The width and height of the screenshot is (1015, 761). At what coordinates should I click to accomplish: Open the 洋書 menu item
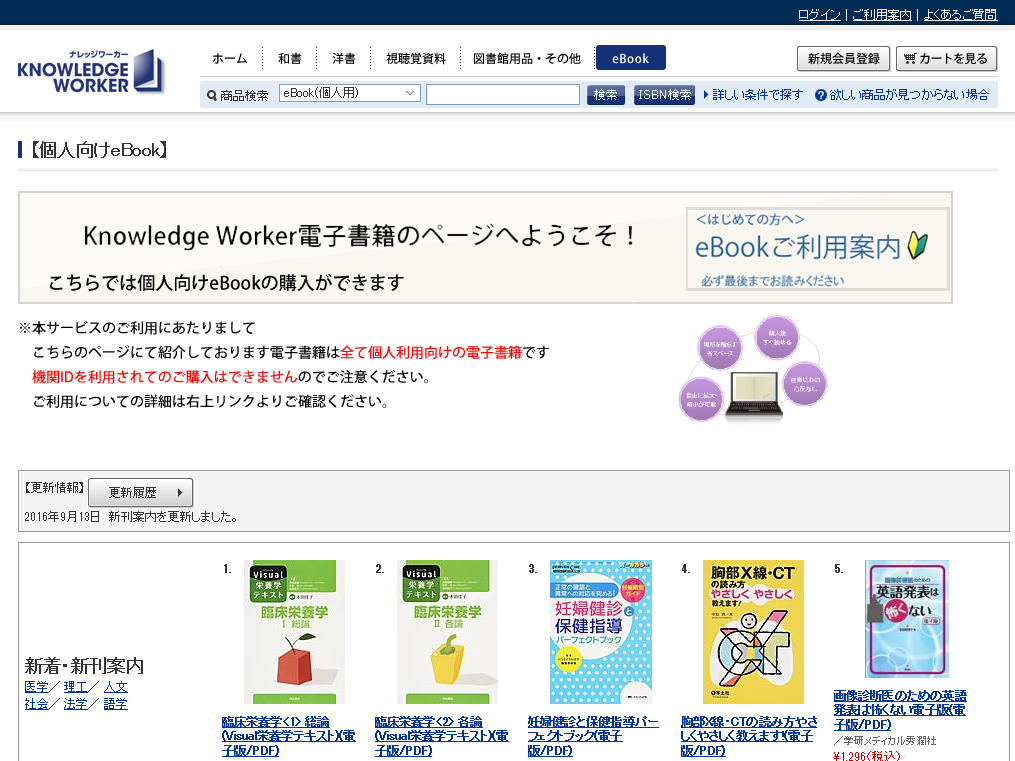343,58
